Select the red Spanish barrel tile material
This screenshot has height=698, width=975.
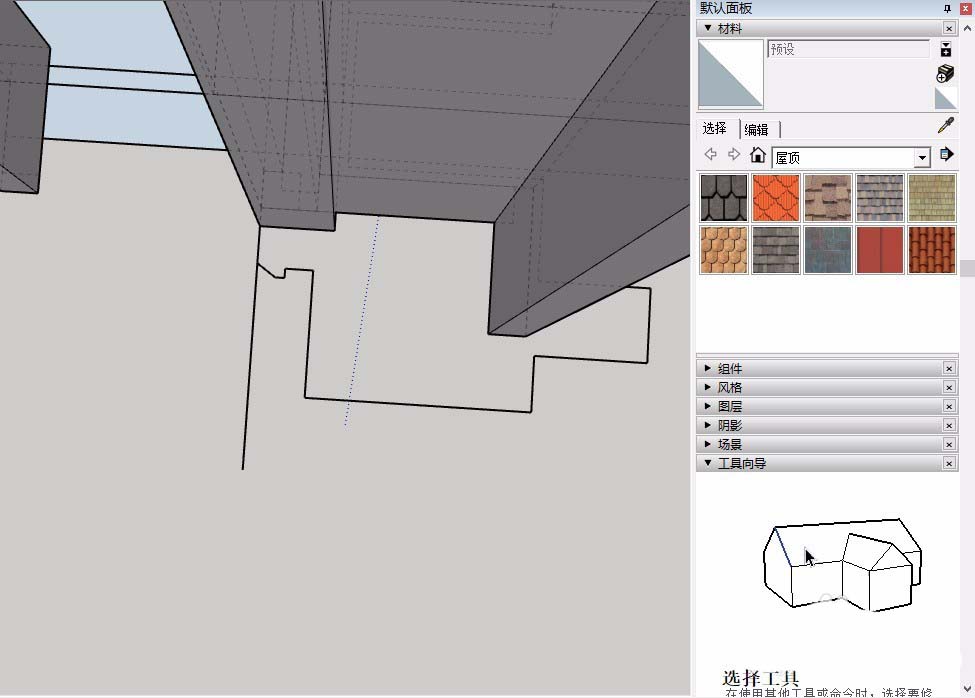tap(931, 250)
